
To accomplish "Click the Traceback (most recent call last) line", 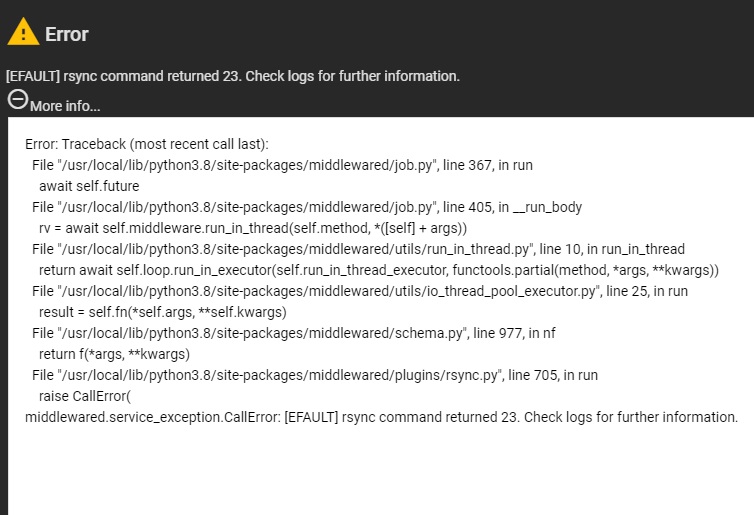I will [x=147, y=144].
